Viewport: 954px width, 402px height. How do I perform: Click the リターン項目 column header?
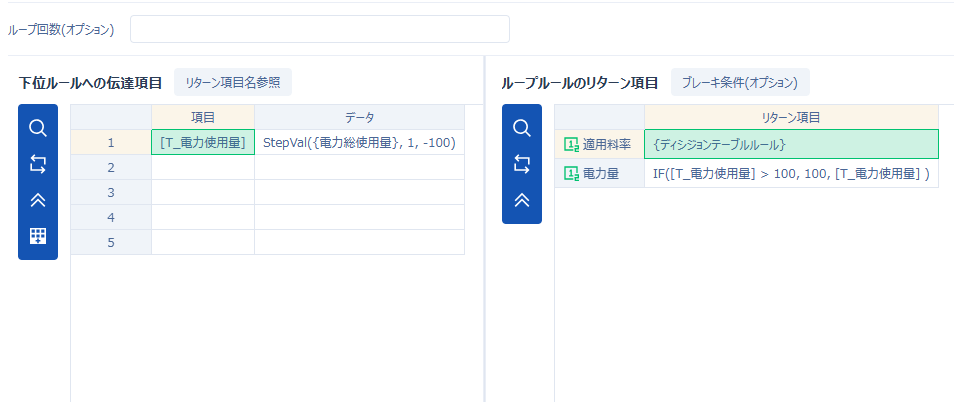click(x=791, y=117)
